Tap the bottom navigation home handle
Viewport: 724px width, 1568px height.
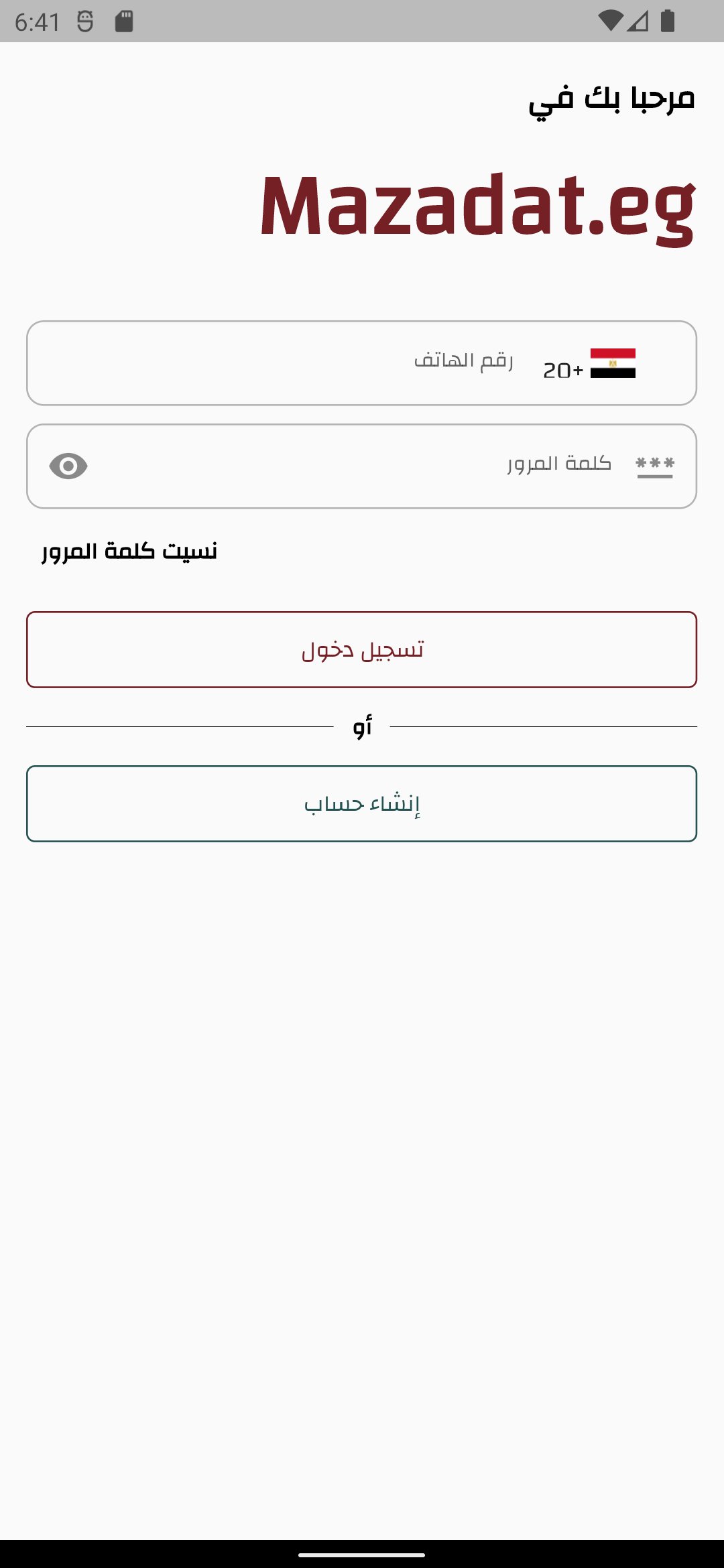(362, 1555)
